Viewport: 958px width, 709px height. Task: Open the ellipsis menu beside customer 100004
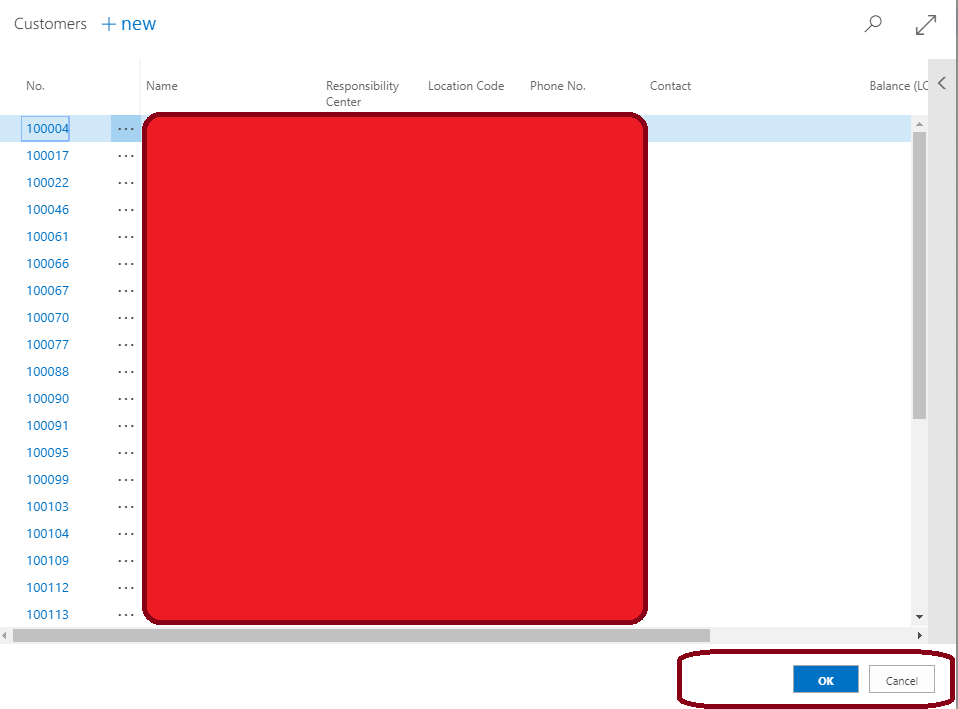click(126, 128)
